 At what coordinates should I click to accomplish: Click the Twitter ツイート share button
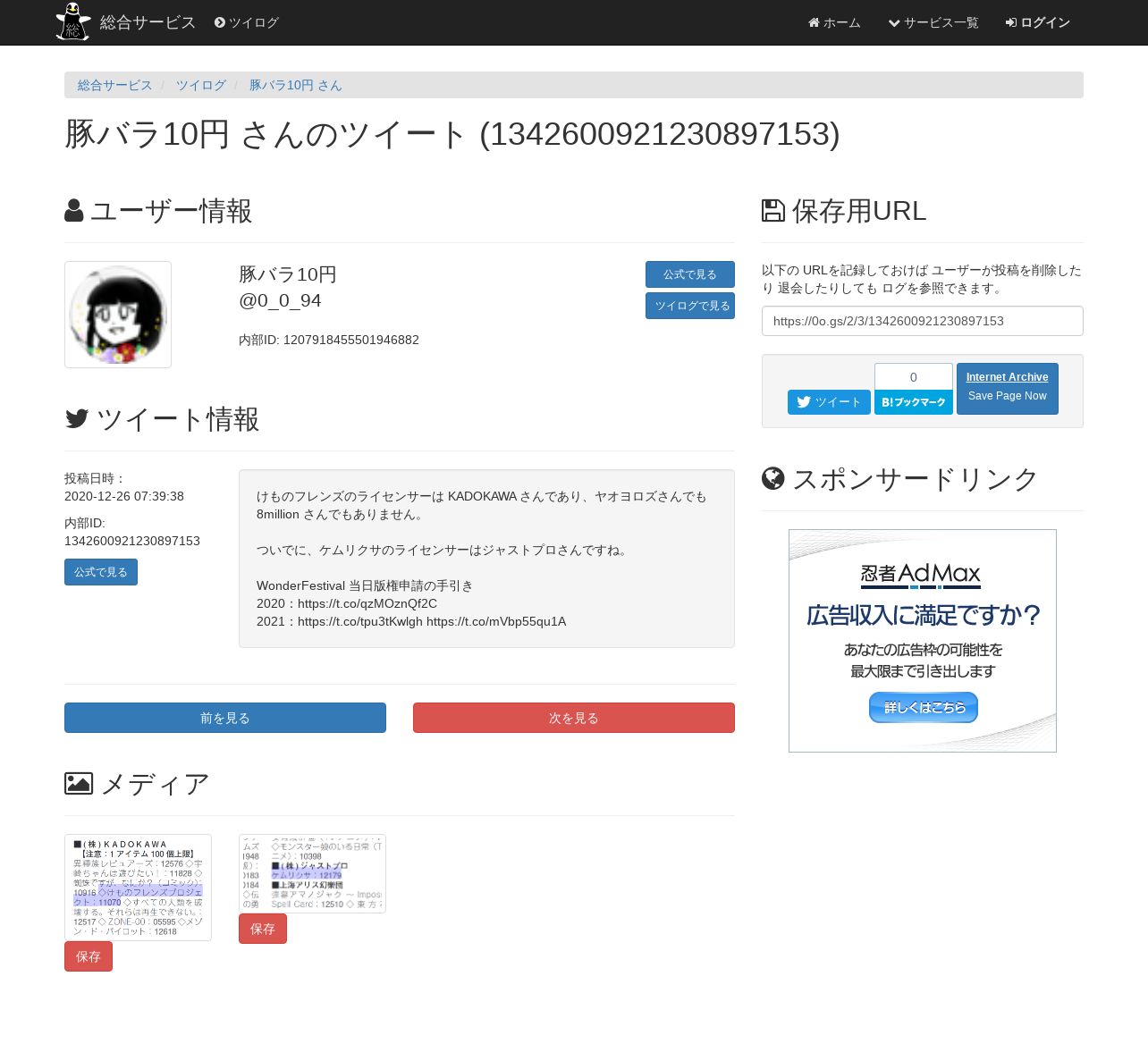[x=829, y=402]
